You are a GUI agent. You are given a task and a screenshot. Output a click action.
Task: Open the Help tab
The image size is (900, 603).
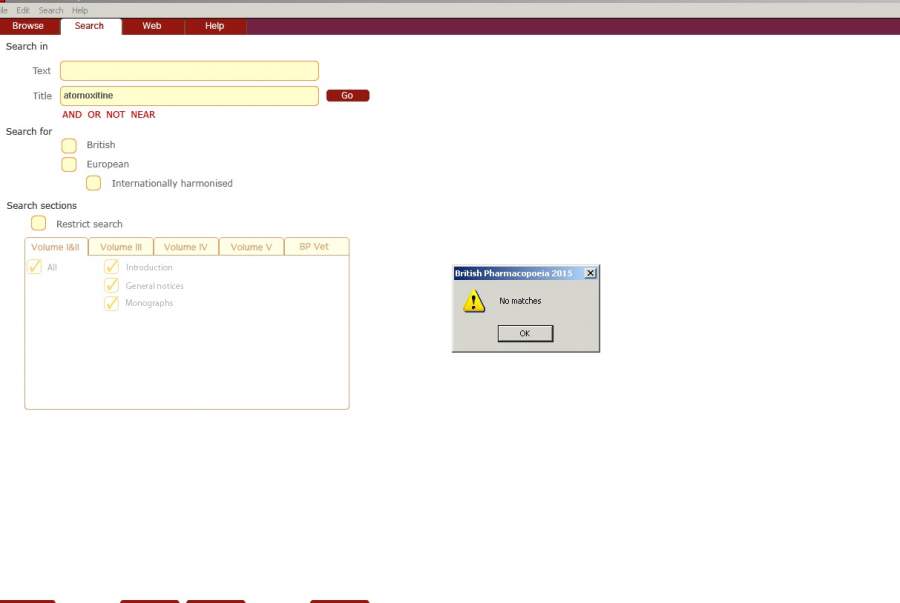pyautogui.click(x=215, y=26)
